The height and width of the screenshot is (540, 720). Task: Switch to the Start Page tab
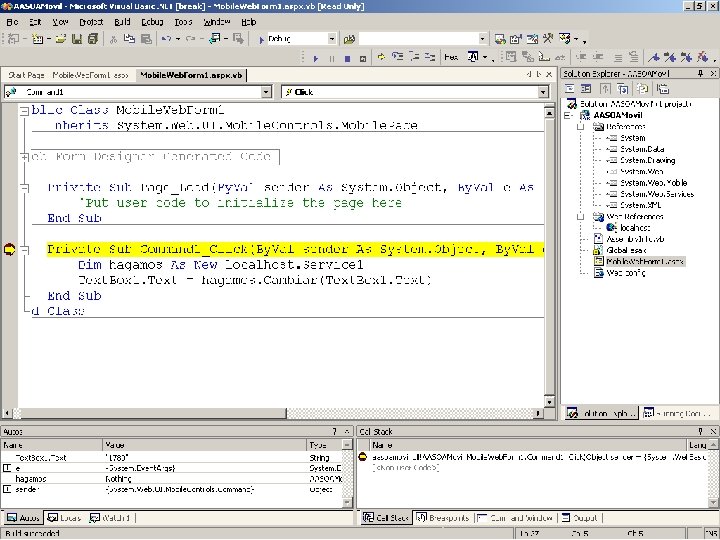tap(26, 75)
